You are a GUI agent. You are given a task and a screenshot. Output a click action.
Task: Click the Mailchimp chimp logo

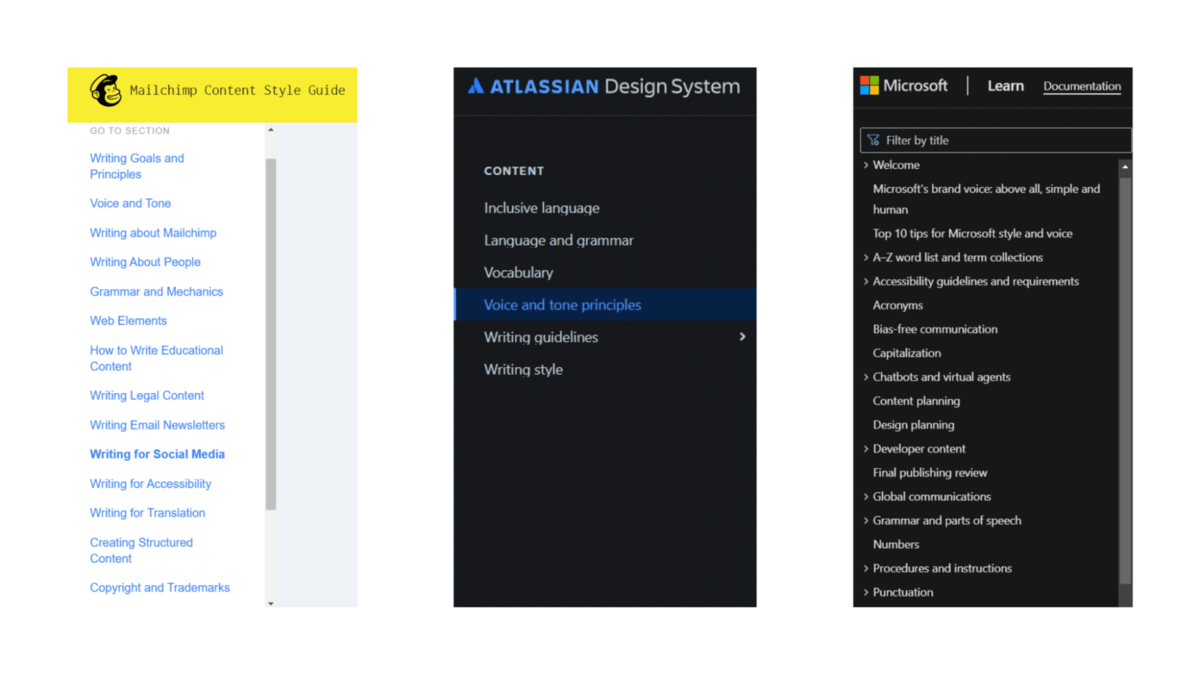coord(106,91)
